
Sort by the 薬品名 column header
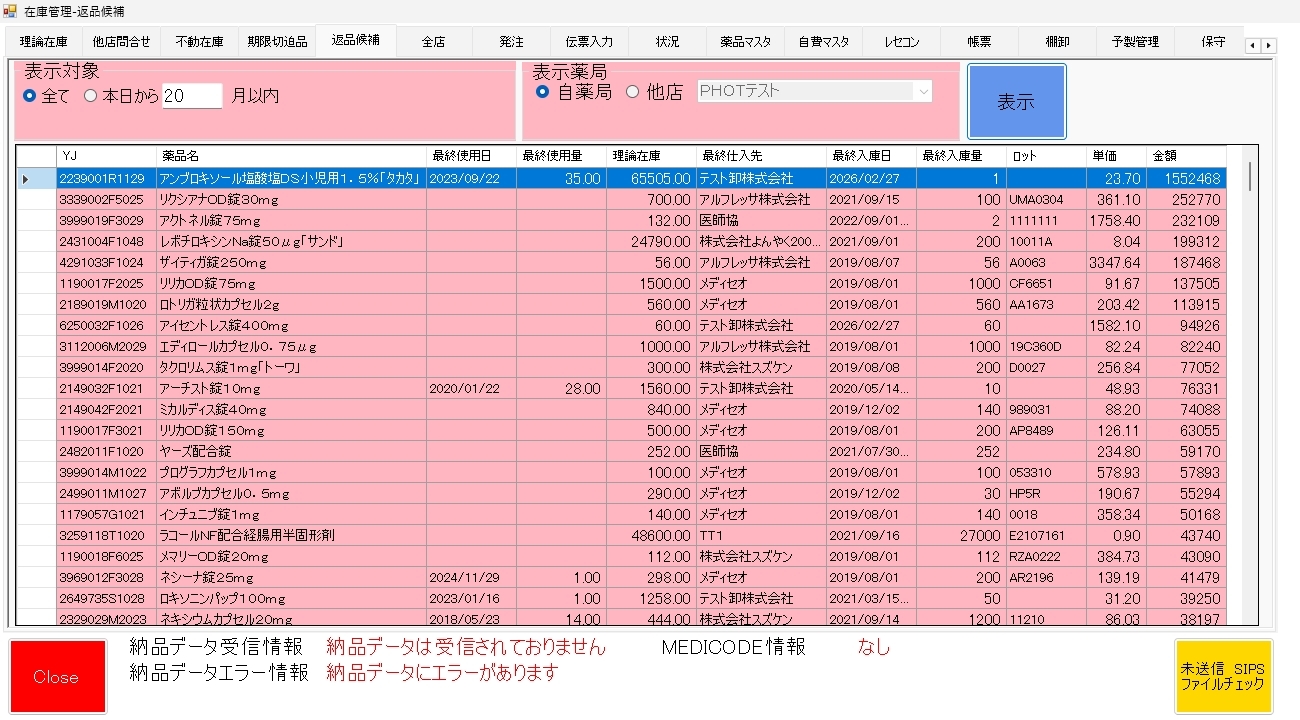click(x=290, y=156)
